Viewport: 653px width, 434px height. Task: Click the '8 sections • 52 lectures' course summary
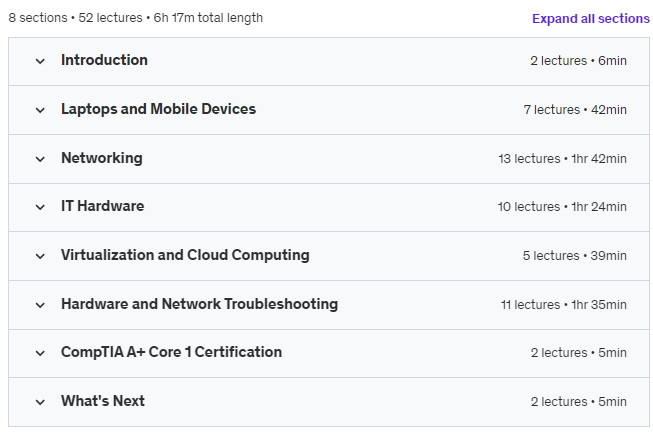136,18
